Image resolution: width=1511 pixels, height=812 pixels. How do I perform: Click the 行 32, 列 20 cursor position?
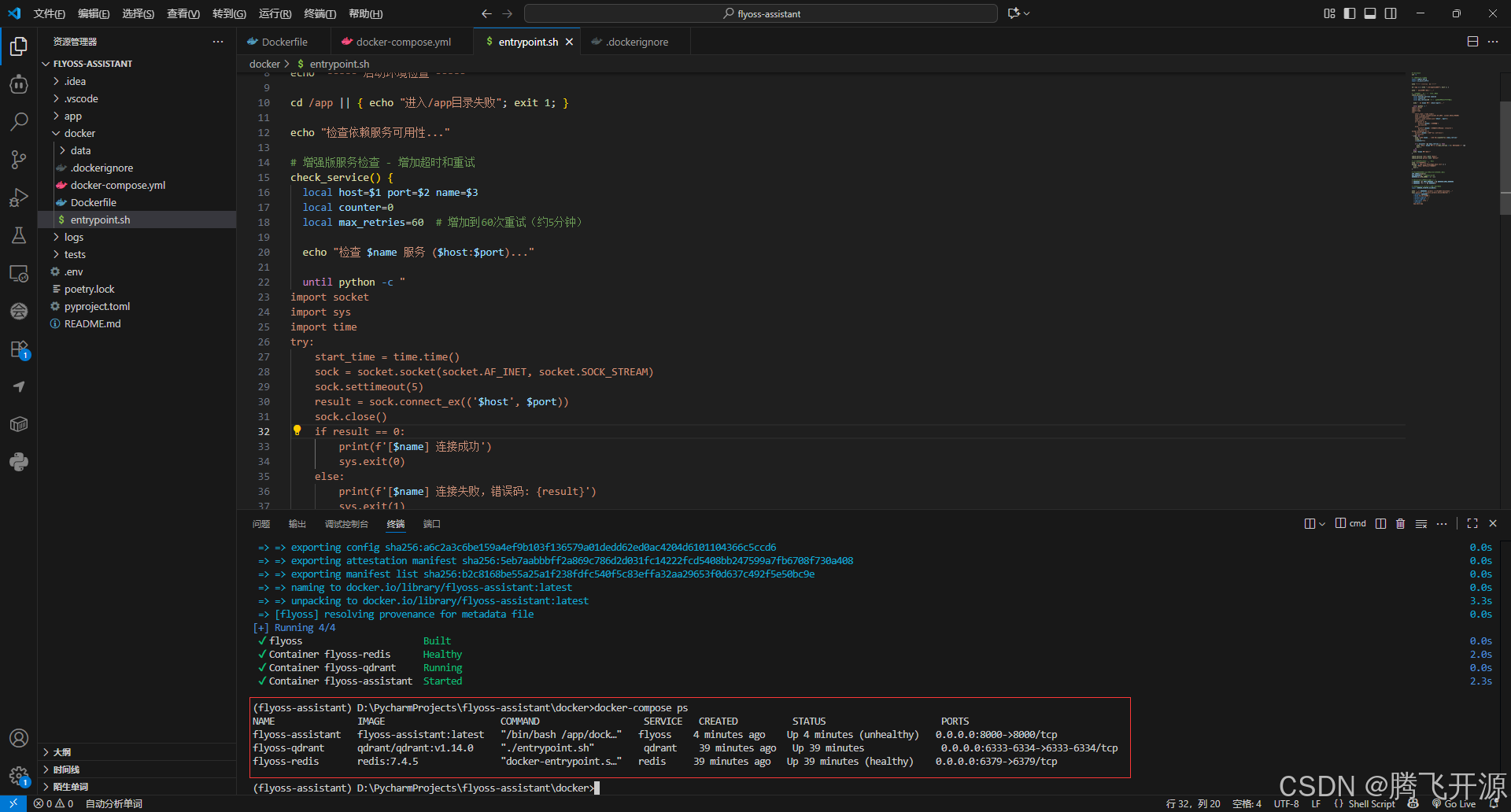[1193, 803]
